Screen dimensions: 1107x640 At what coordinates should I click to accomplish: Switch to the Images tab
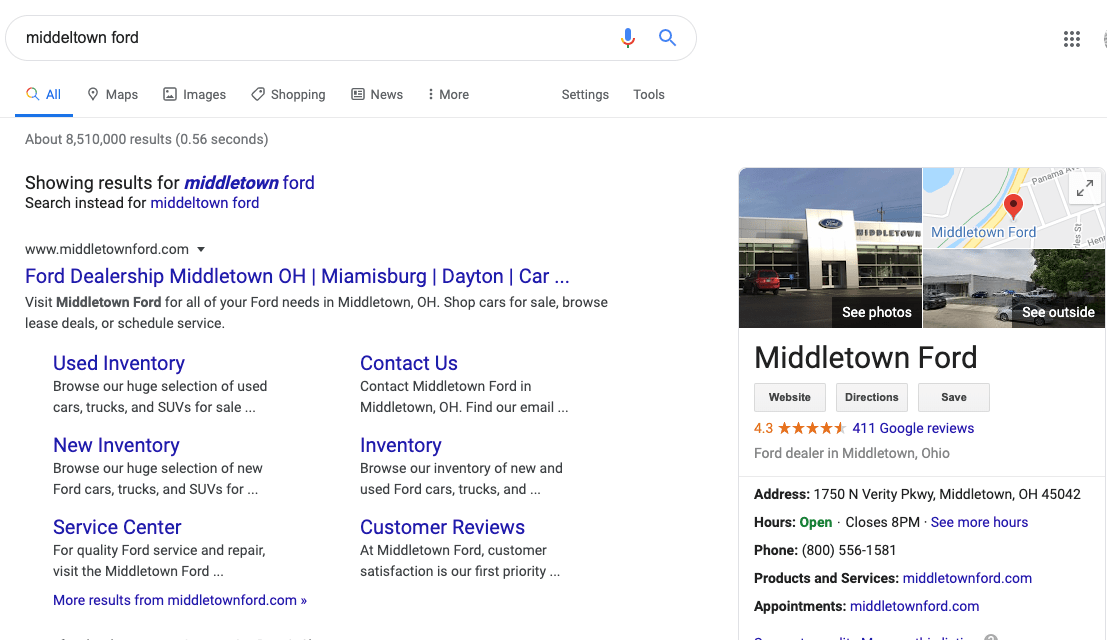click(x=195, y=94)
